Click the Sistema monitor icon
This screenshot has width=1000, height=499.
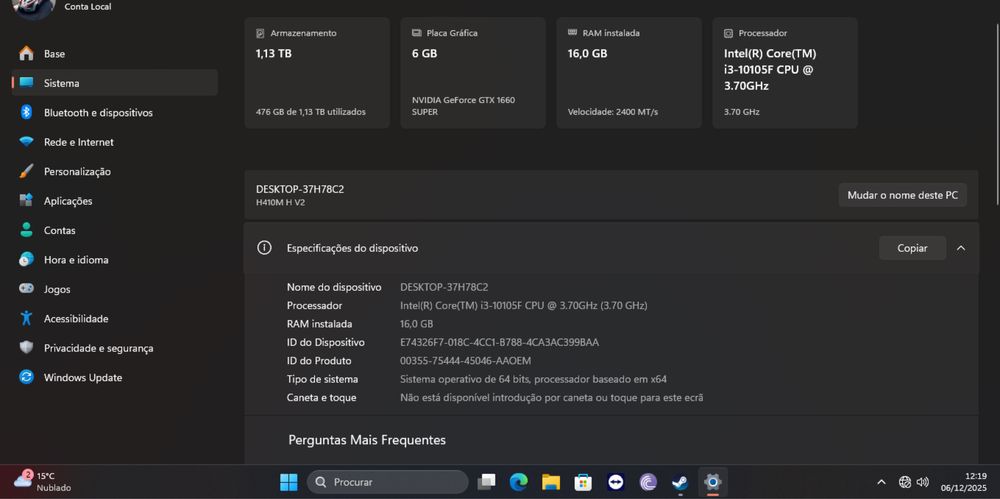pos(26,83)
